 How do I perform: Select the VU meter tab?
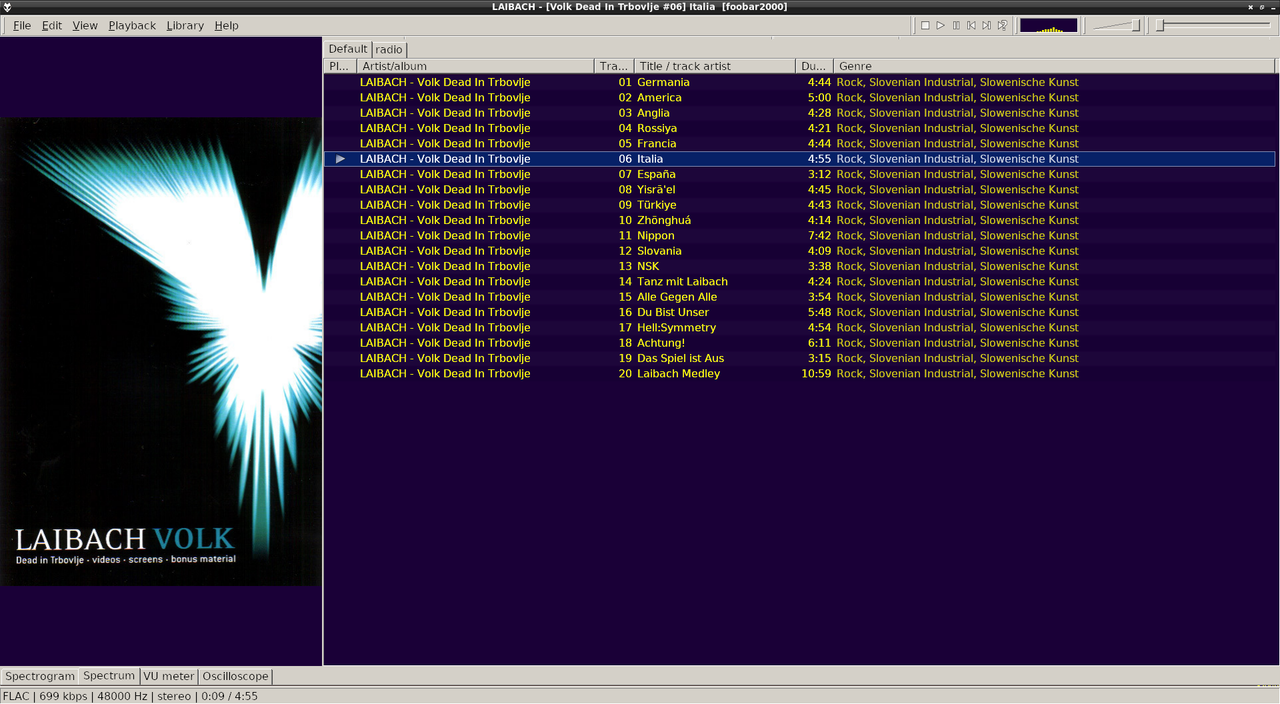[x=169, y=676]
